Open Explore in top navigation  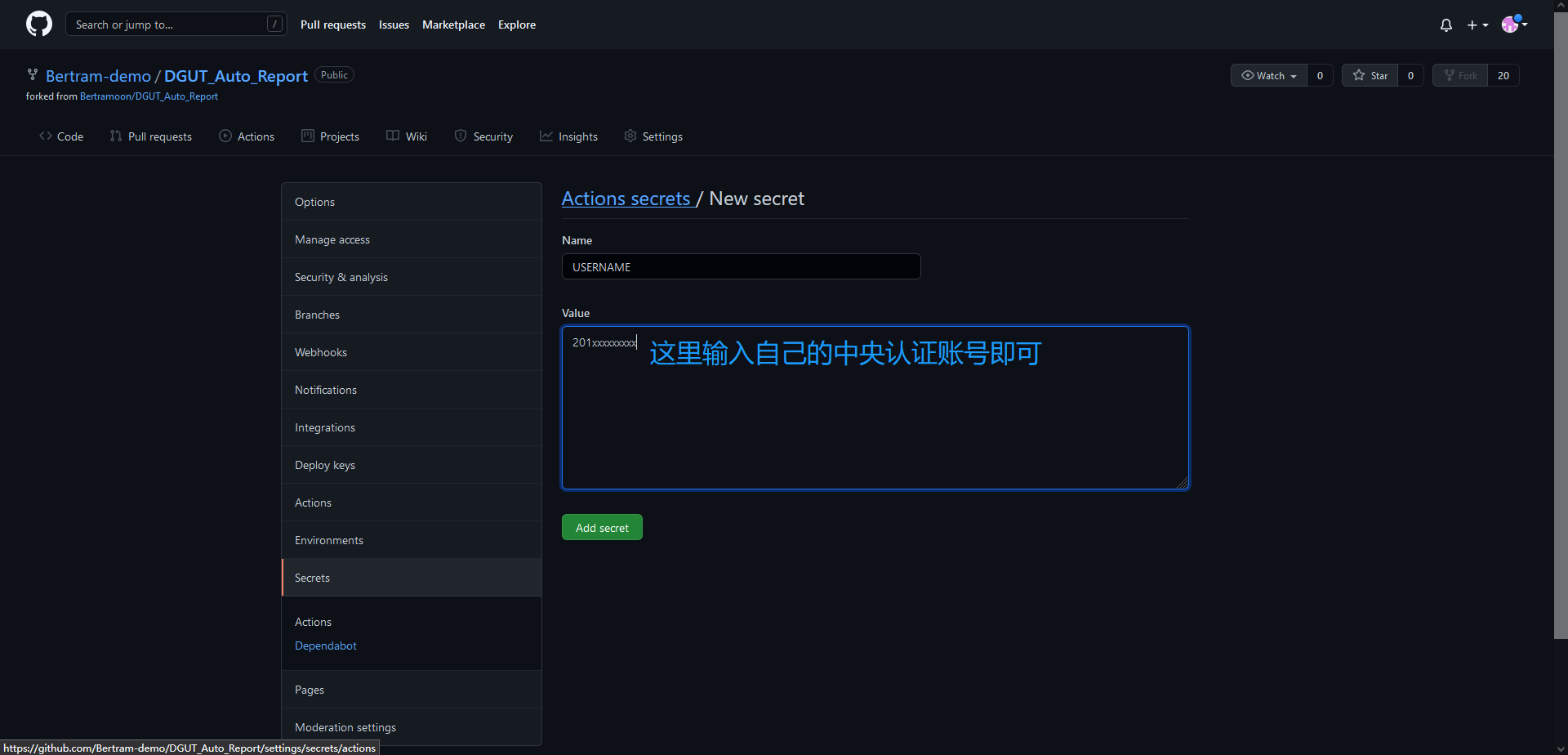click(x=517, y=25)
